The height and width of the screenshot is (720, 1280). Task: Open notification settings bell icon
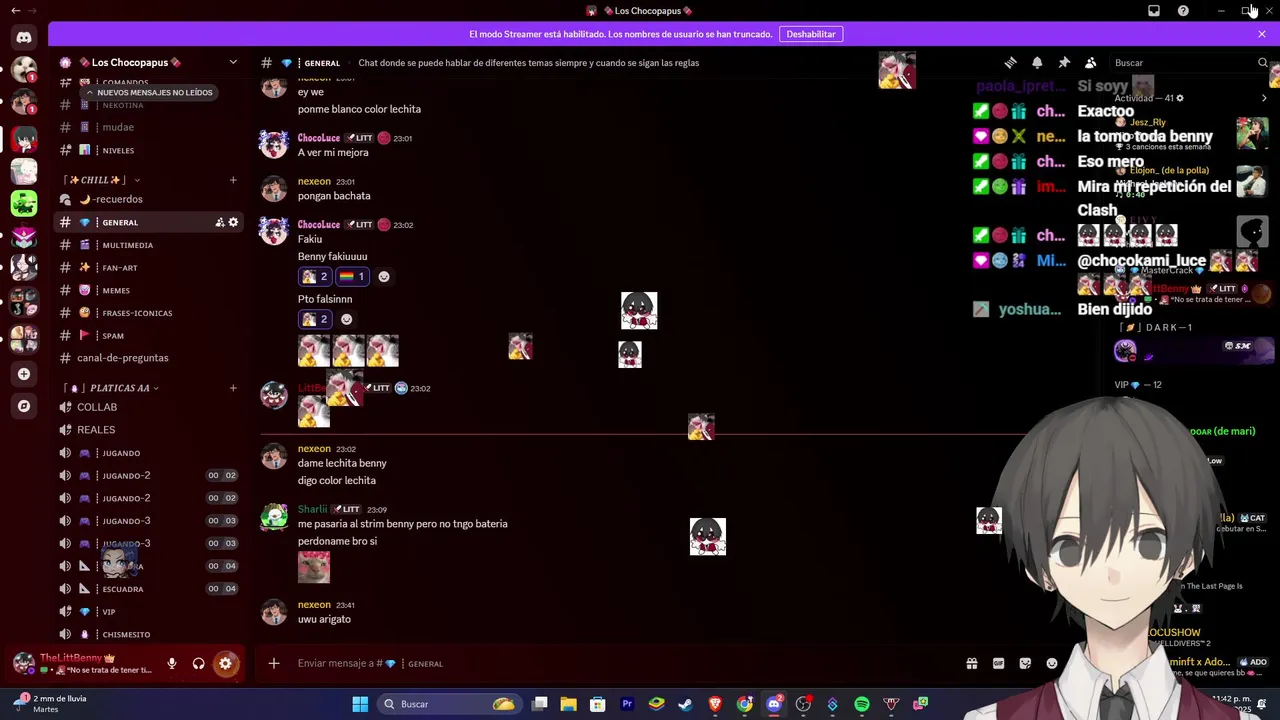(1037, 63)
